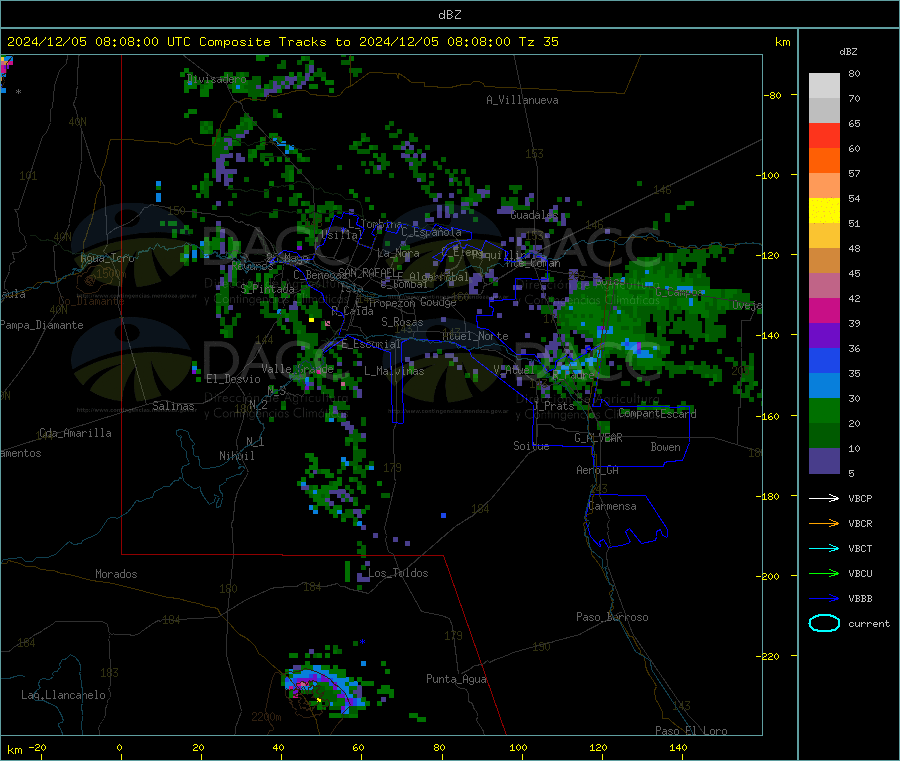Click the Carmensa blue polygon outline
The height and width of the screenshot is (761, 900).
coord(626,521)
